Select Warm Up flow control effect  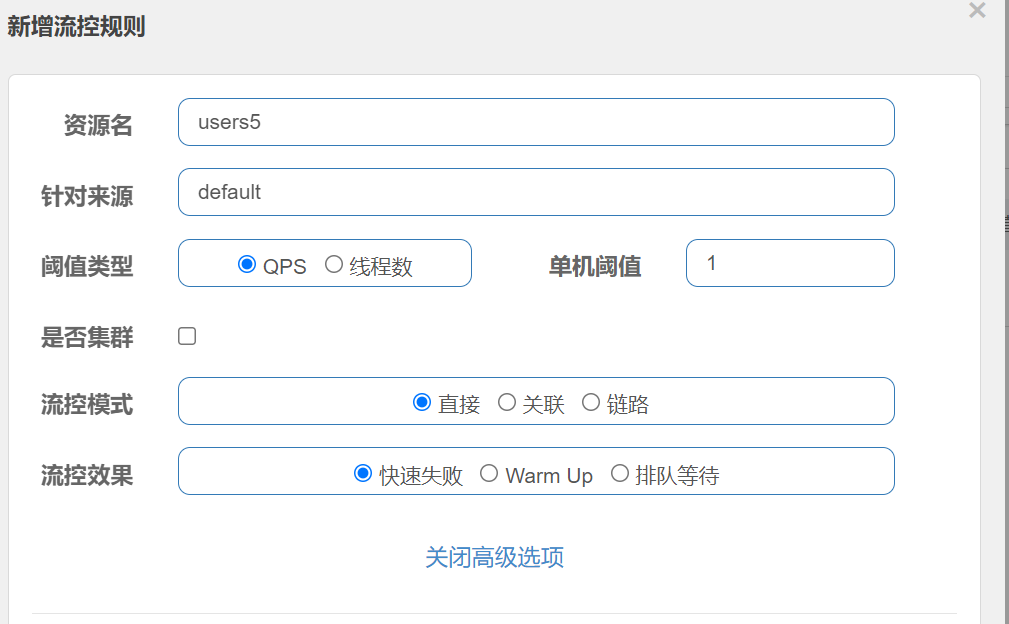click(x=489, y=474)
